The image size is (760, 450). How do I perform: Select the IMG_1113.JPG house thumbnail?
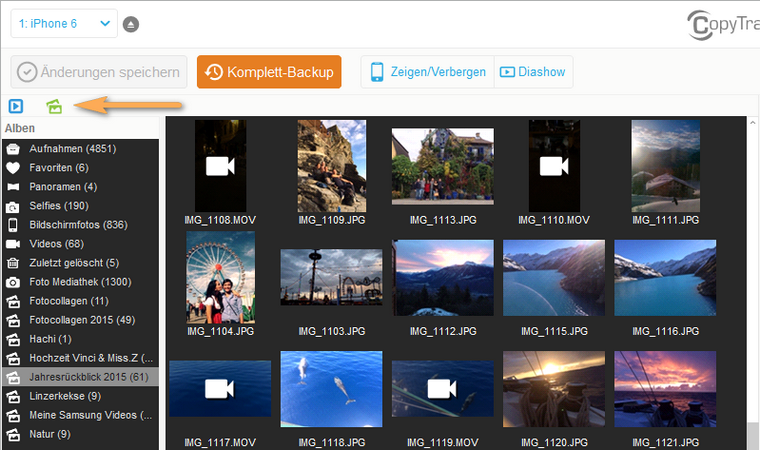click(443, 166)
